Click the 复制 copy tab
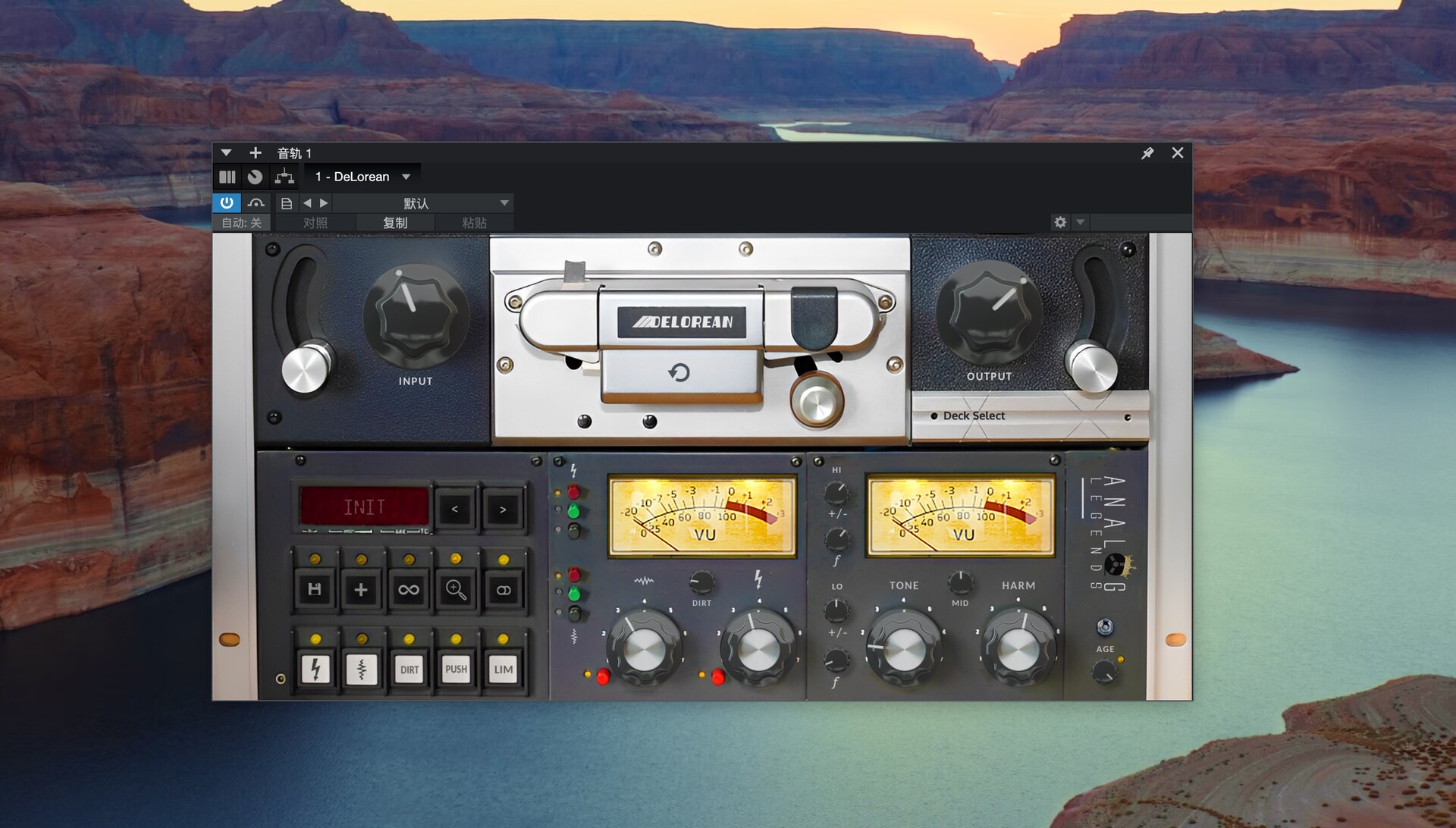The height and width of the screenshot is (828, 1456). [395, 223]
